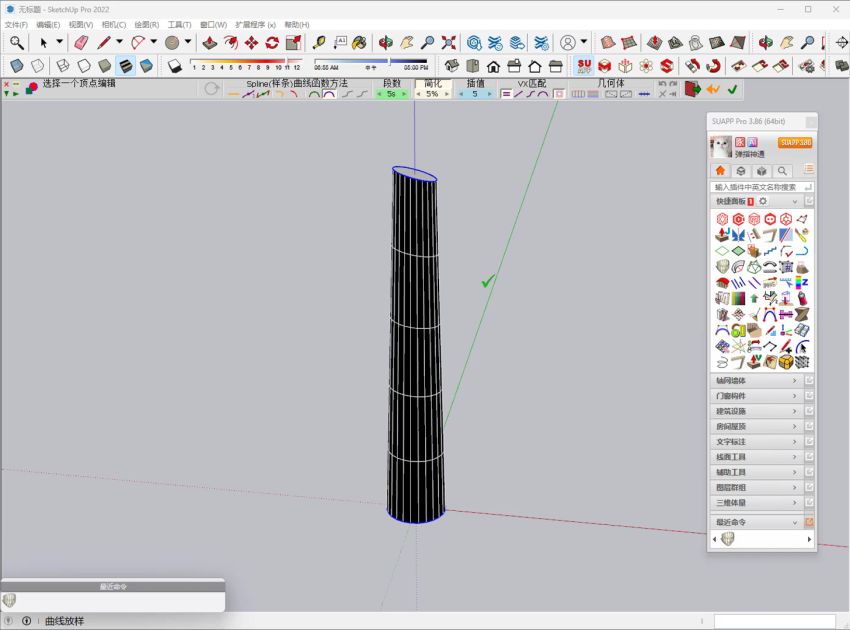The image size is (850, 630).
Task: Validate the curviloft result with green checkmark
Action: click(x=732, y=89)
